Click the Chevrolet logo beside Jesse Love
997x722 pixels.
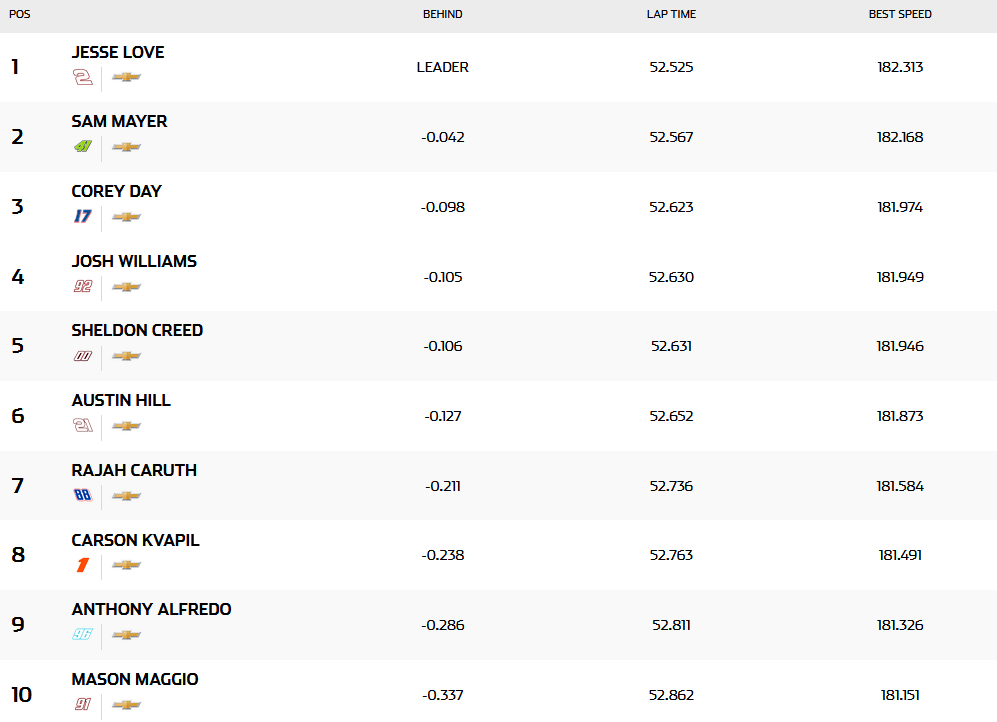[x=126, y=77]
